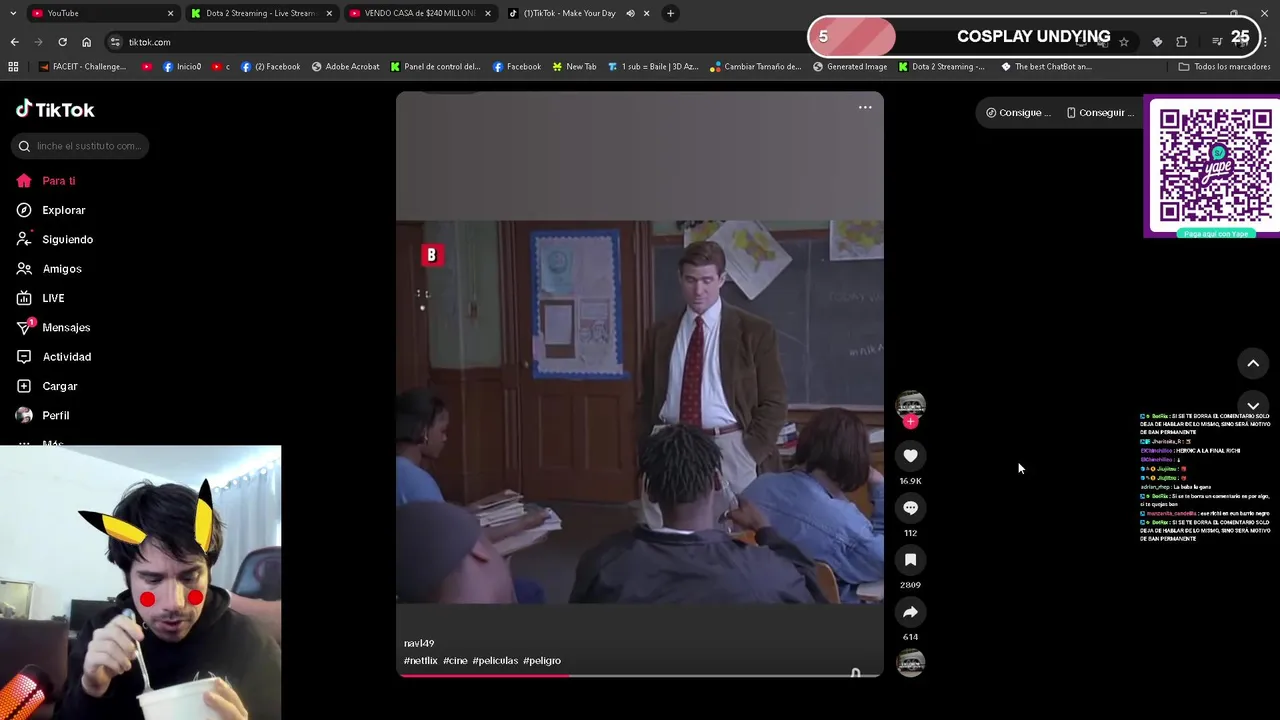Open the #peligro hashtag
Image resolution: width=1280 pixels, height=720 pixels.
(542, 661)
